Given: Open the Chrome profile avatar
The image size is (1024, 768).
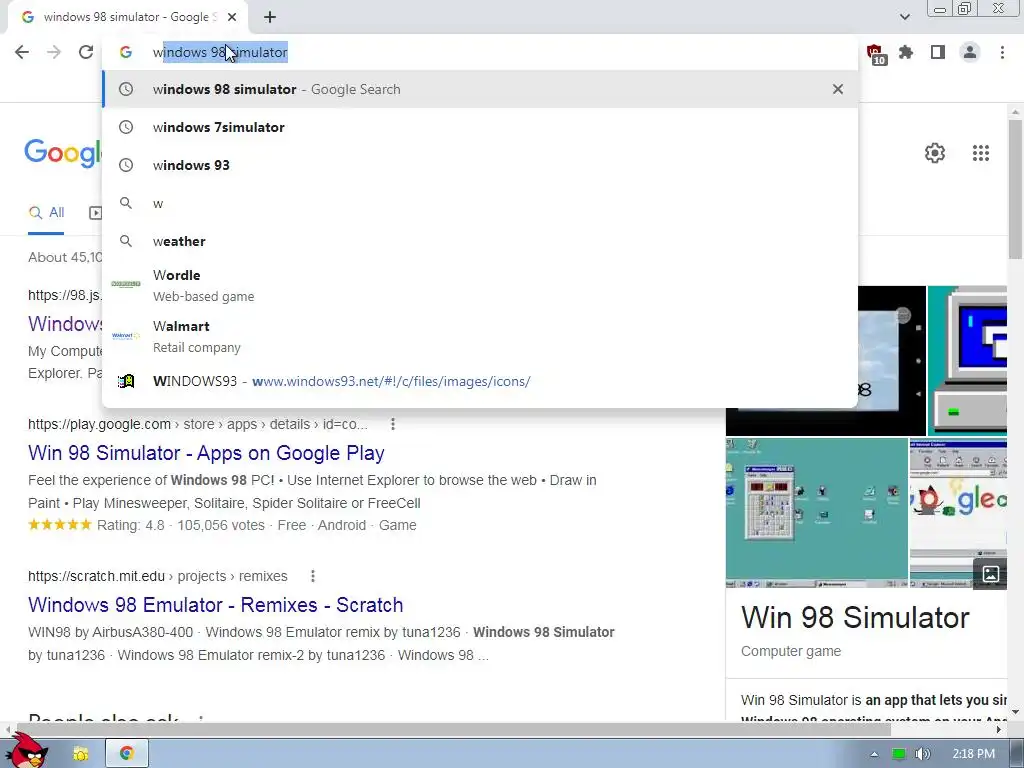Looking at the screenshot, I should pos(970,52).
